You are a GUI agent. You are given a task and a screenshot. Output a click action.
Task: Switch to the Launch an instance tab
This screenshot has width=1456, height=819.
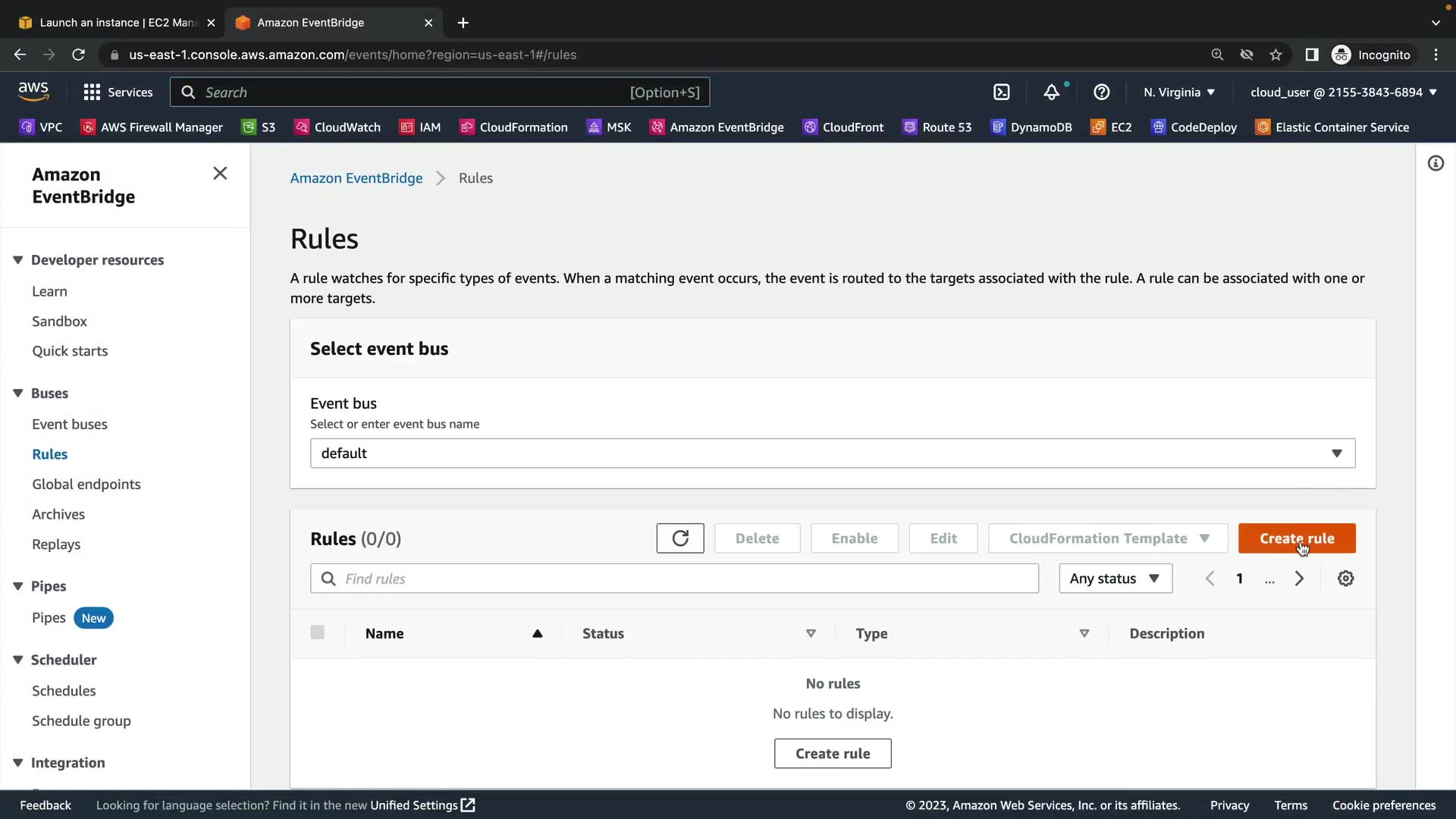pos(118,23)
